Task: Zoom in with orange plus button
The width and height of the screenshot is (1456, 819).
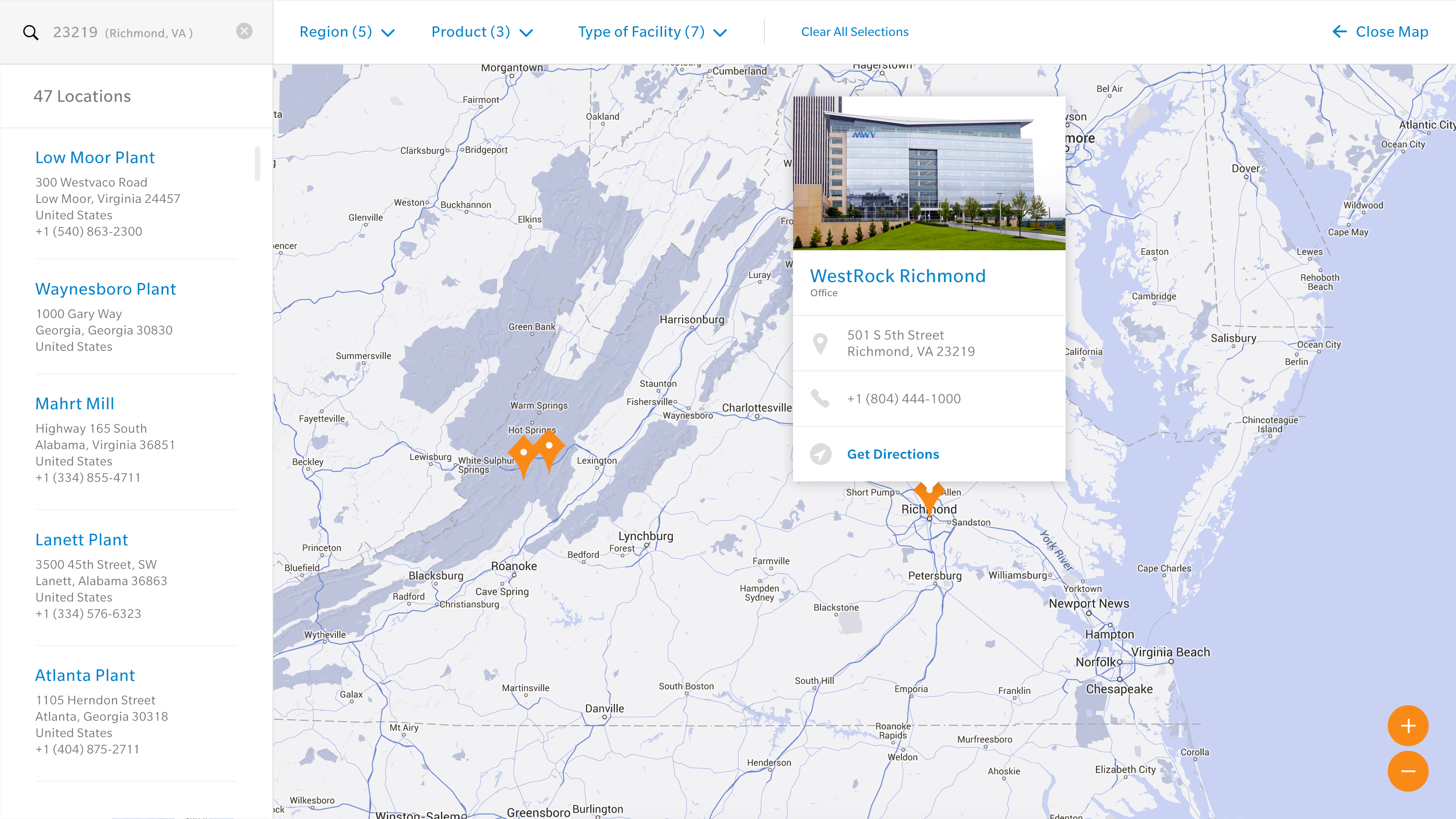Action: tap(1407, 726)
